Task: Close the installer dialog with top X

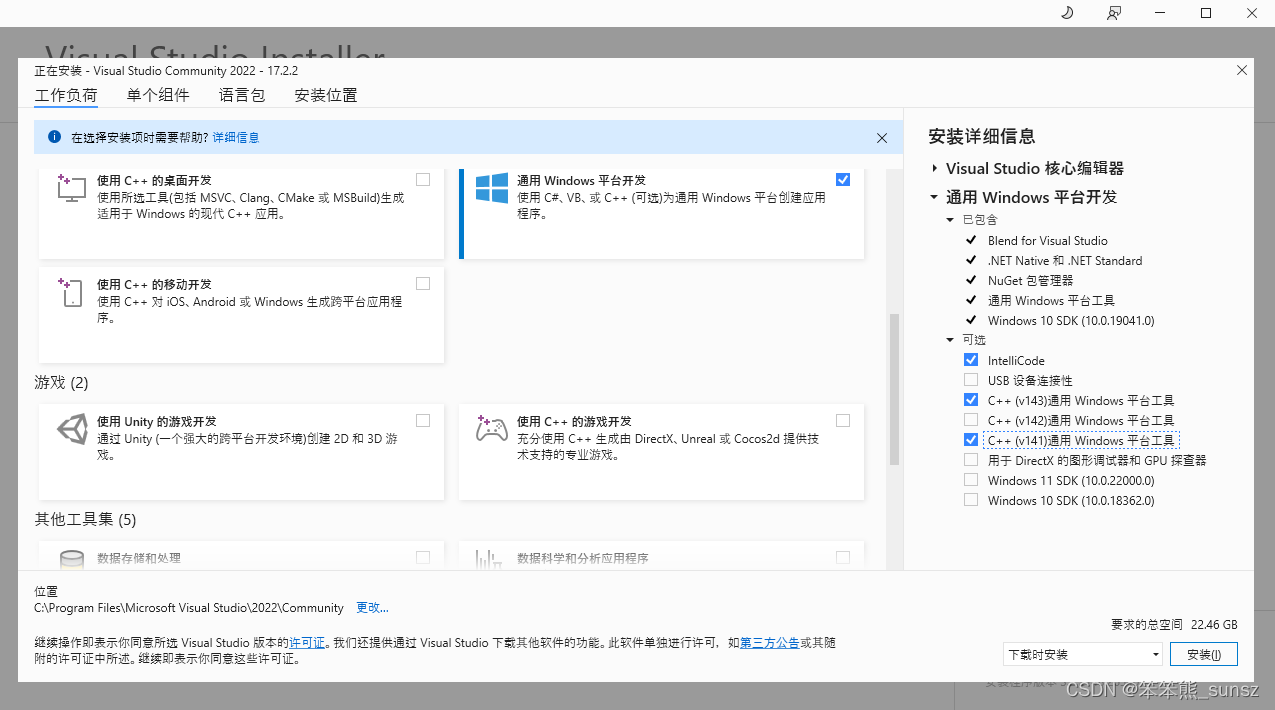Action: [x=1242, y=71]
